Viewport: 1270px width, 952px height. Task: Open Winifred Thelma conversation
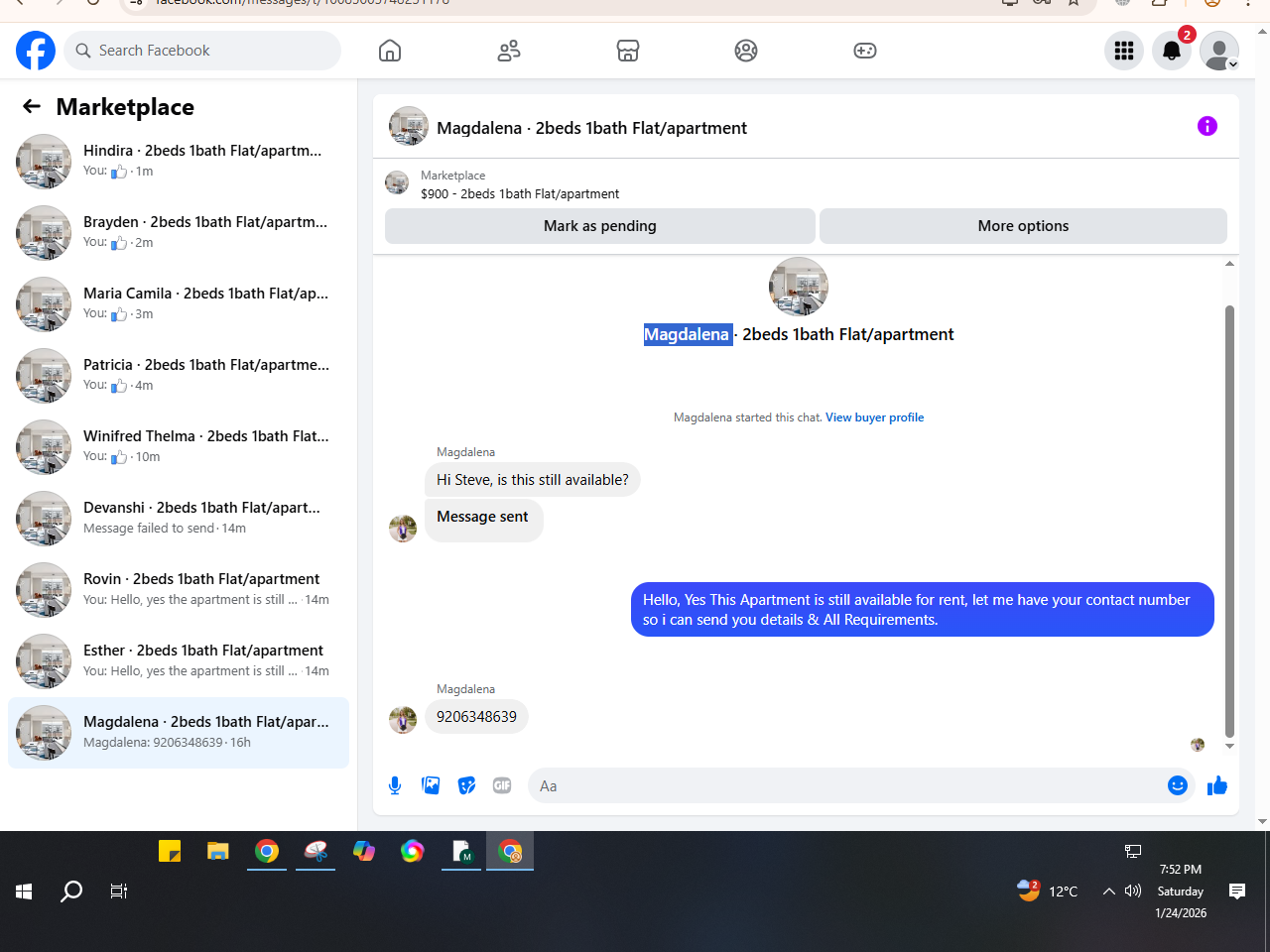pyautogui.click(x=179, y=447)
